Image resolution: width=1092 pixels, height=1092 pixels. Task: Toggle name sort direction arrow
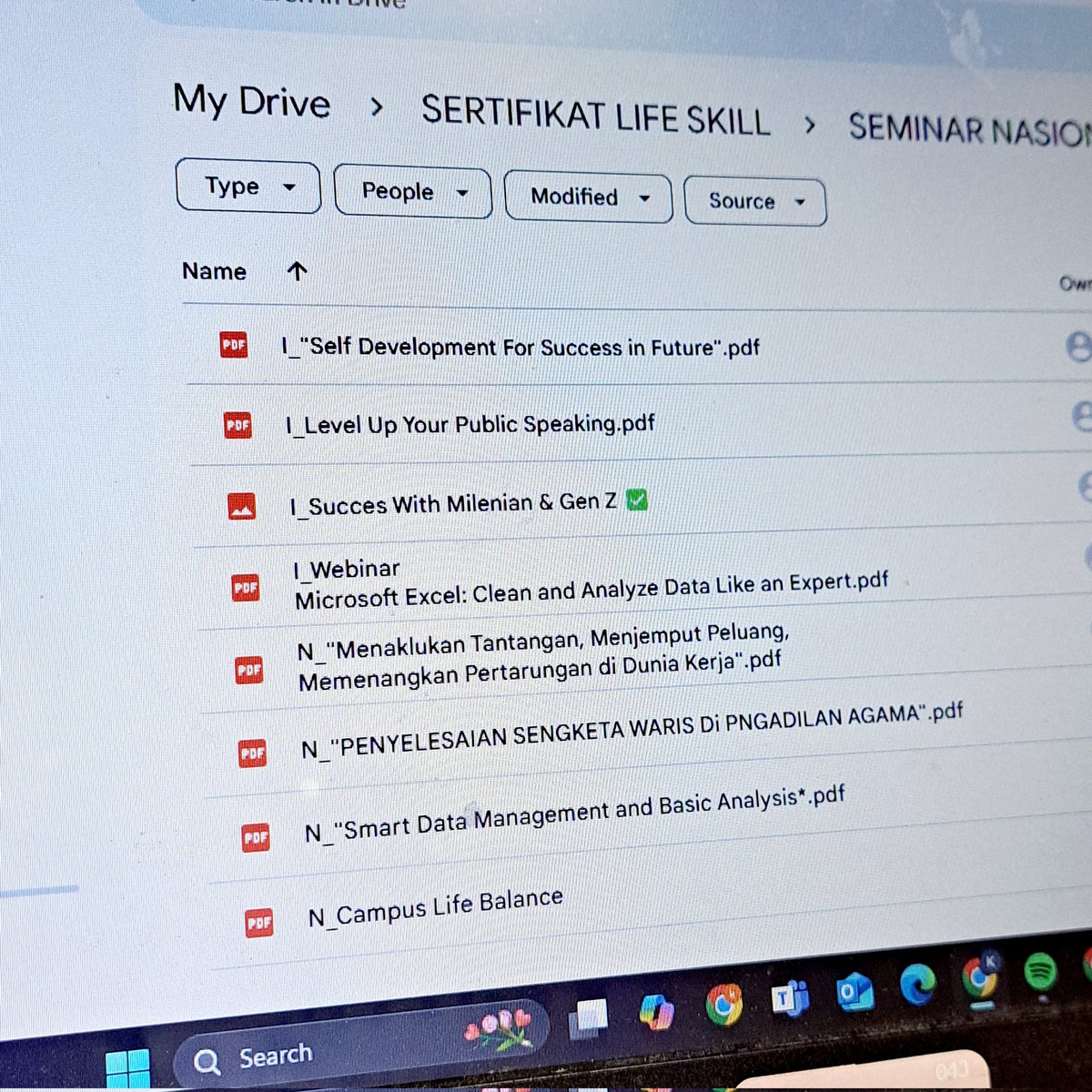click(x=297, y=271)
